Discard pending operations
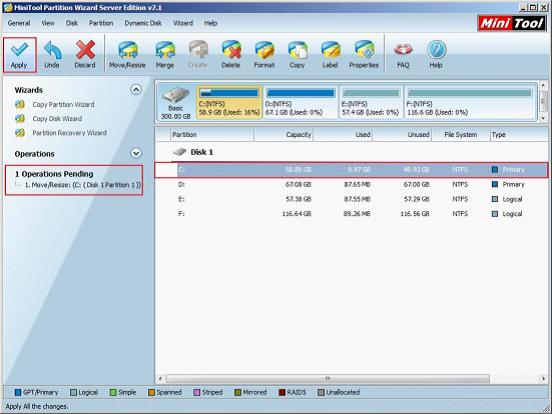 85,55
